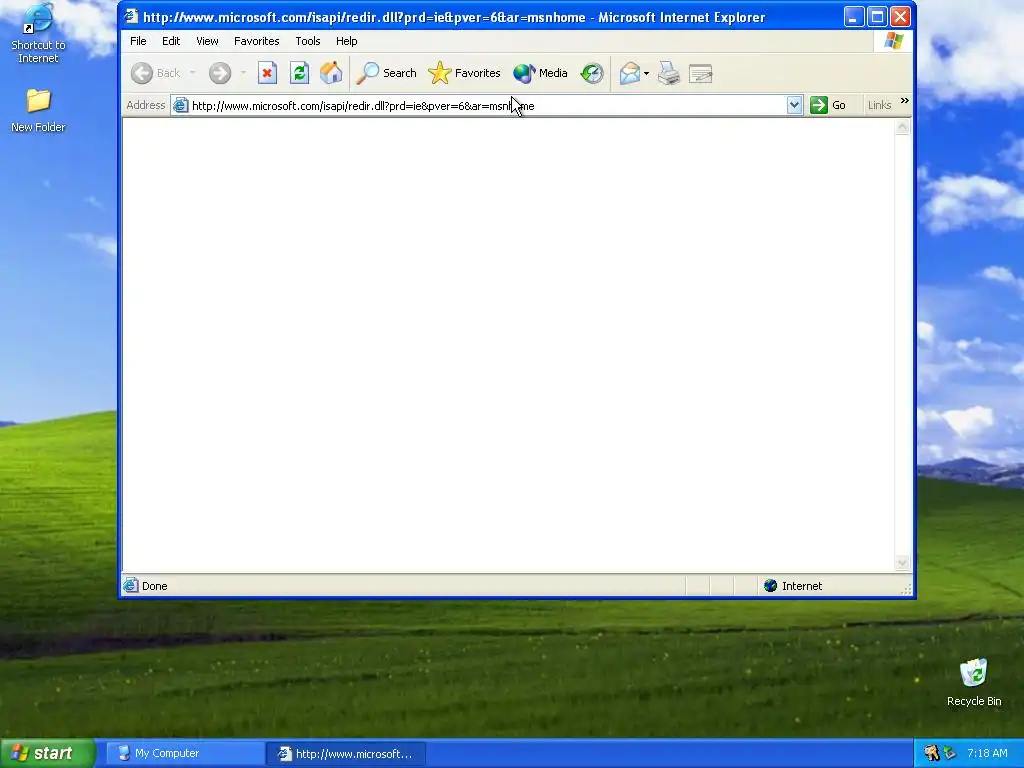Open the Favorites menu
This screenshot has width=1024, height=768.
point(257,41)
